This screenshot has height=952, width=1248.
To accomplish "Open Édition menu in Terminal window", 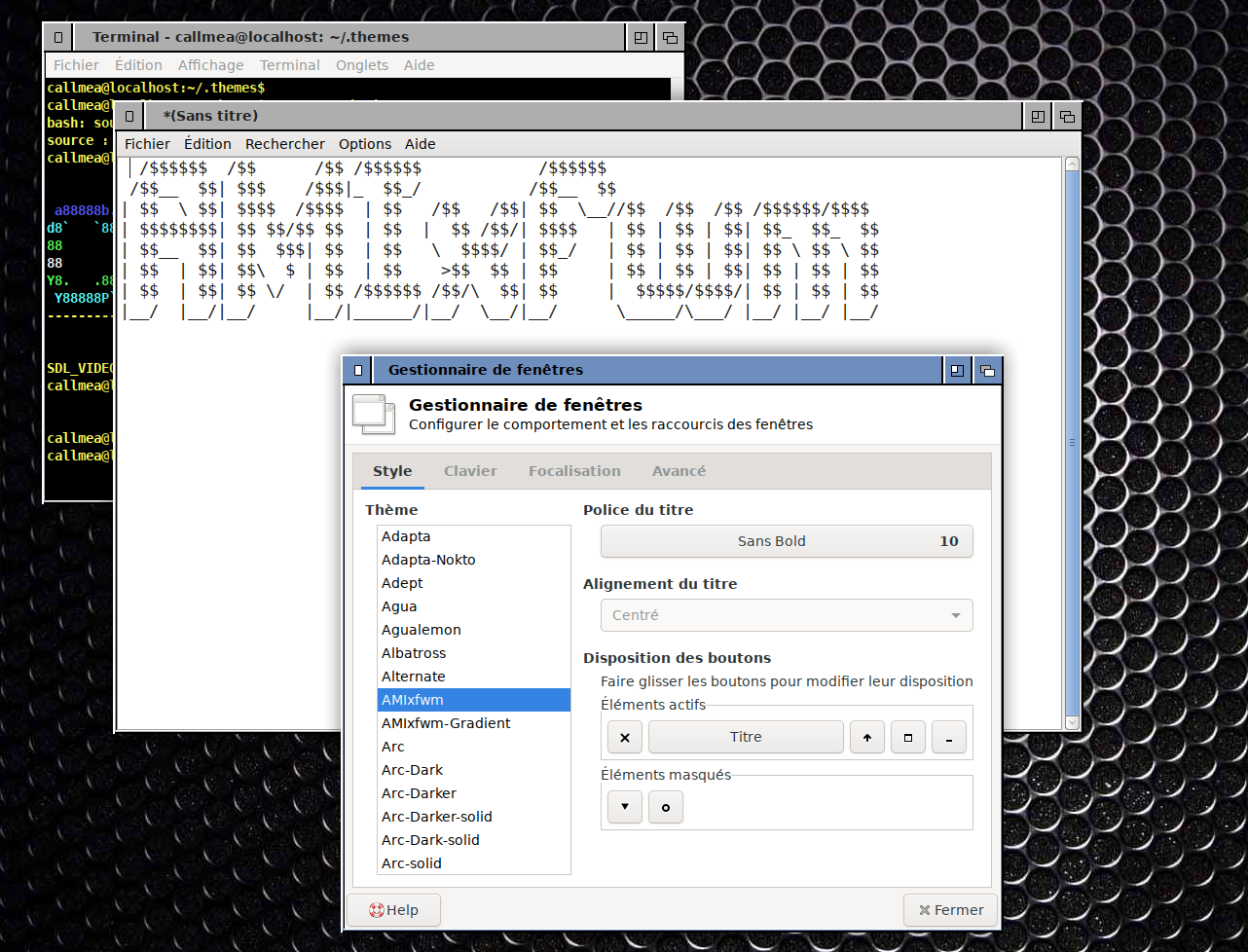I will 138,65.
